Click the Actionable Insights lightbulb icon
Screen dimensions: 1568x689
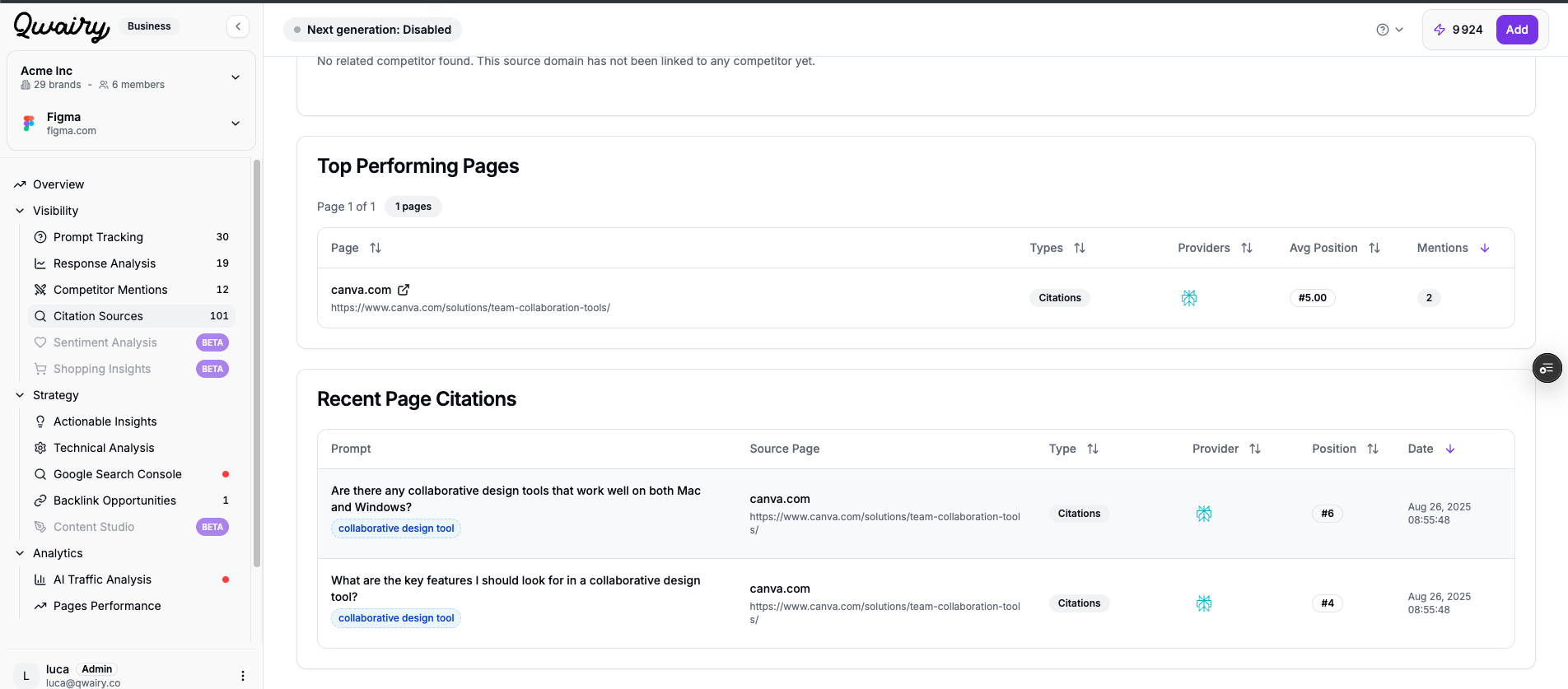pyautogui.click(x=40, y=421)
